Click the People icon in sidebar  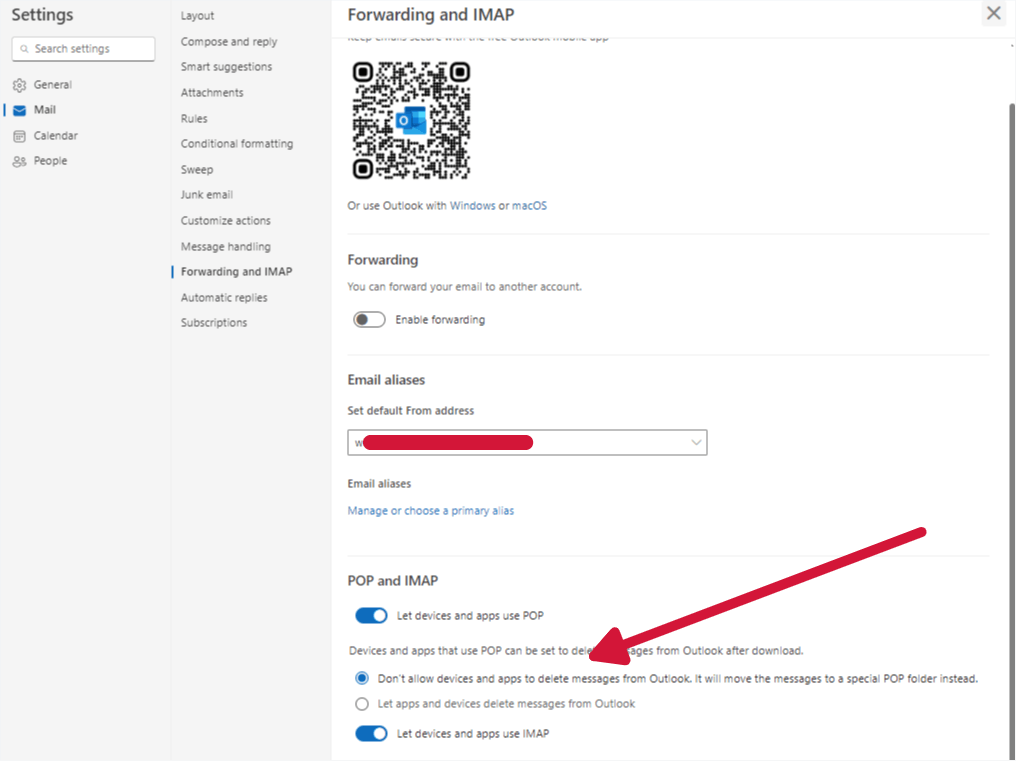pos(19,161)
